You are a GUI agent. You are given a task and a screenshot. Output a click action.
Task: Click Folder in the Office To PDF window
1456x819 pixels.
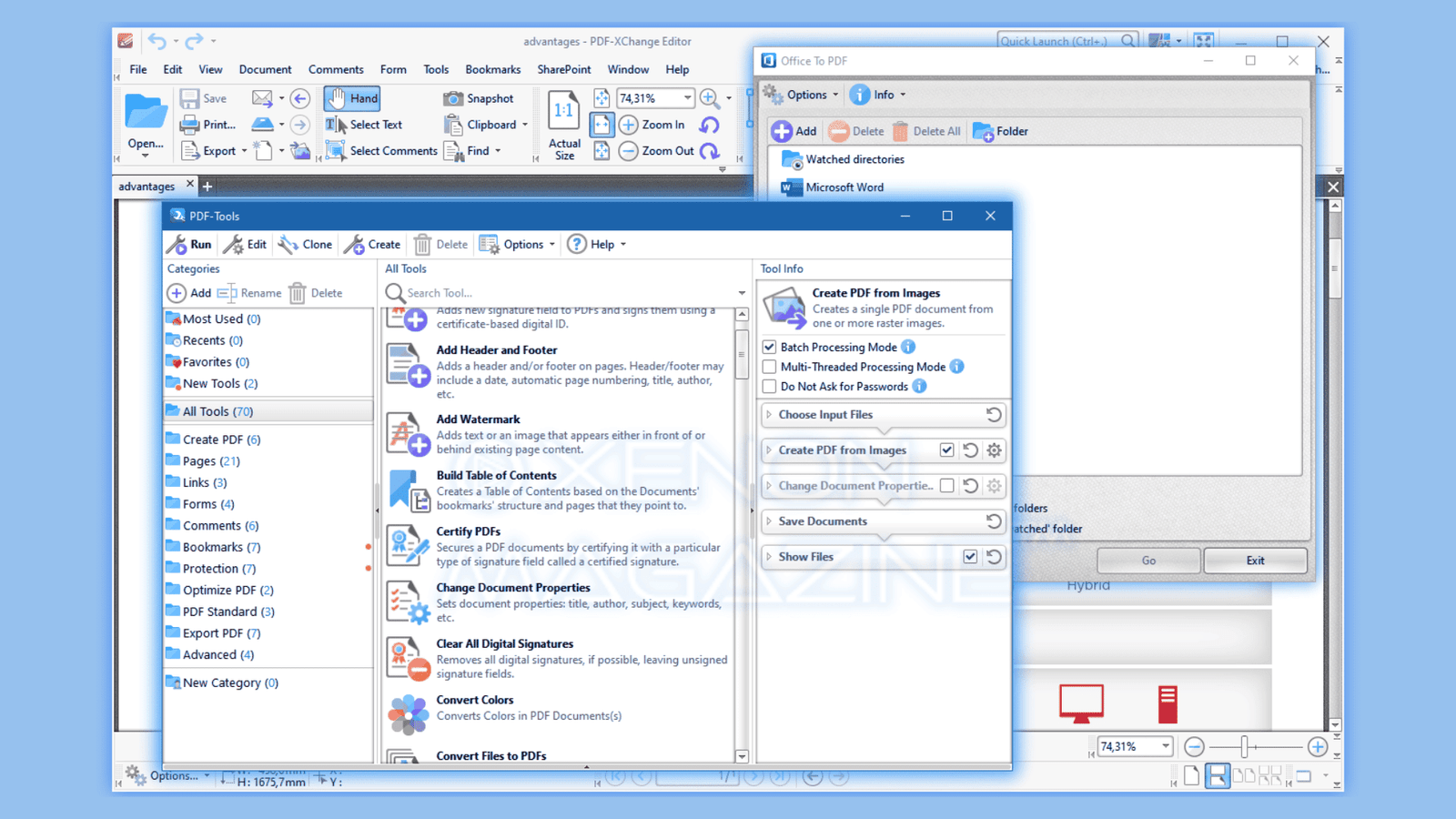tap(1000, 131)
